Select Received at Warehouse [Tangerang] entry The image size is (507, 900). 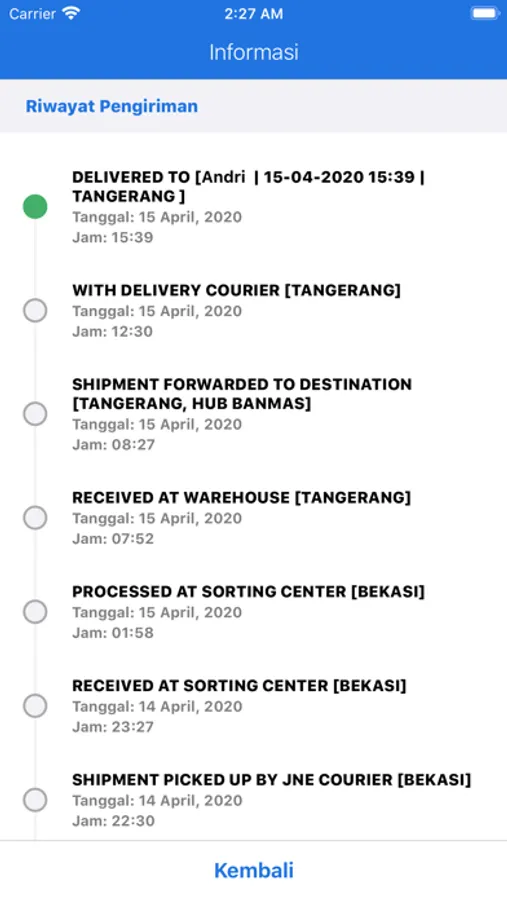[x=253, y=518]
